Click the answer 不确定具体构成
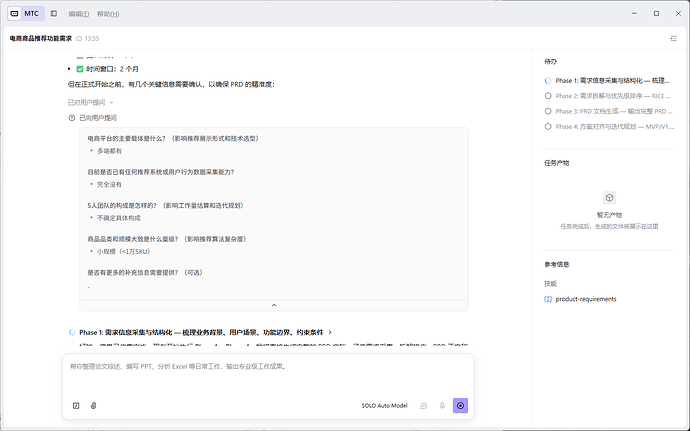The width and height of the screenshot is (690, 431). coord(118,218)
